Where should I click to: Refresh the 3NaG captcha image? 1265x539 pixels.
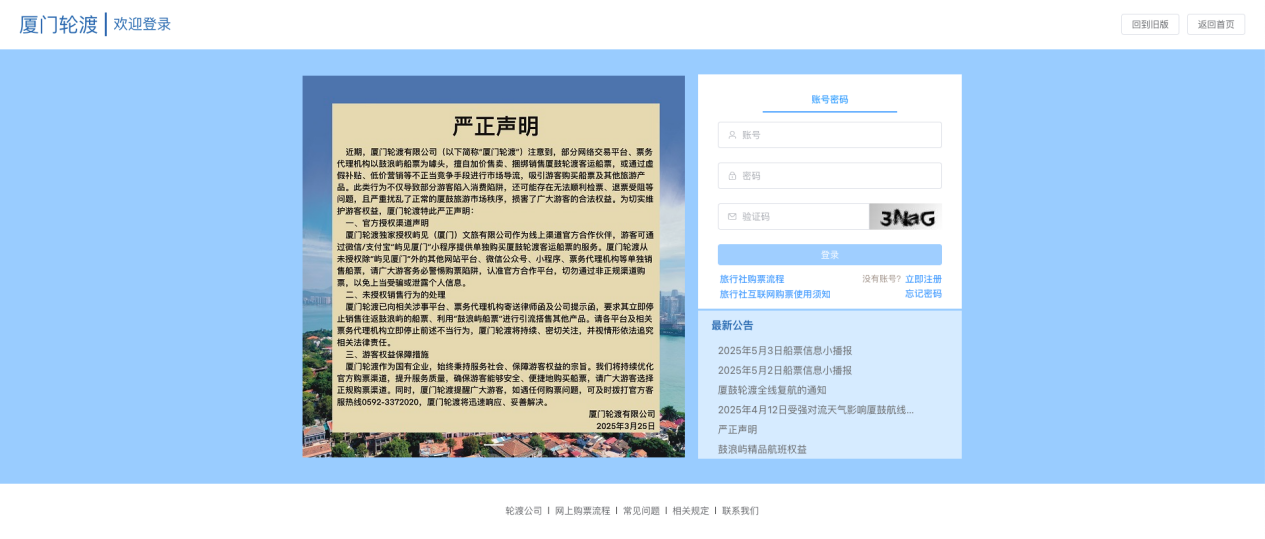[905, 217]
